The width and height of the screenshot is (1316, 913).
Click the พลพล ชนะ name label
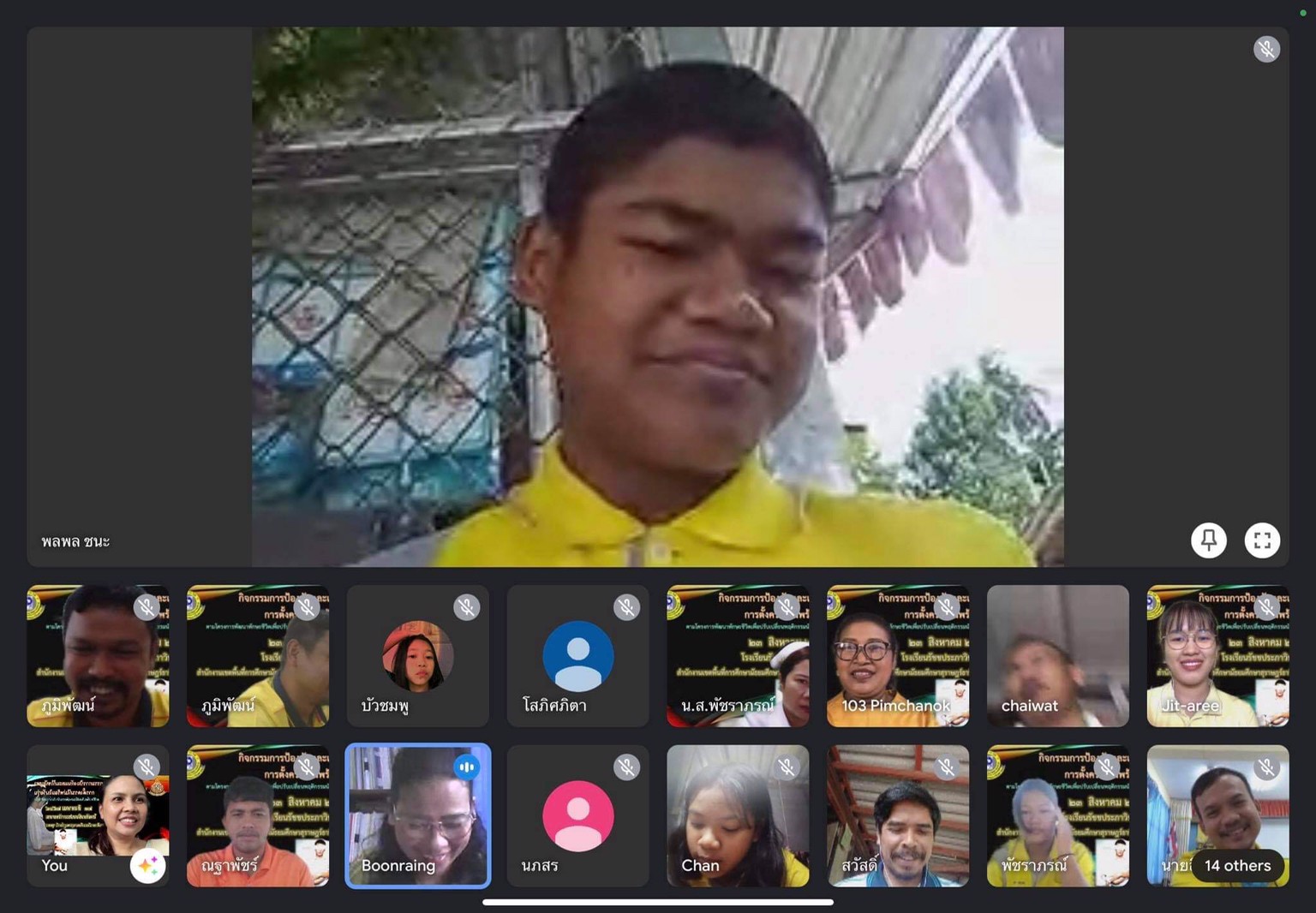coord(75,541)
